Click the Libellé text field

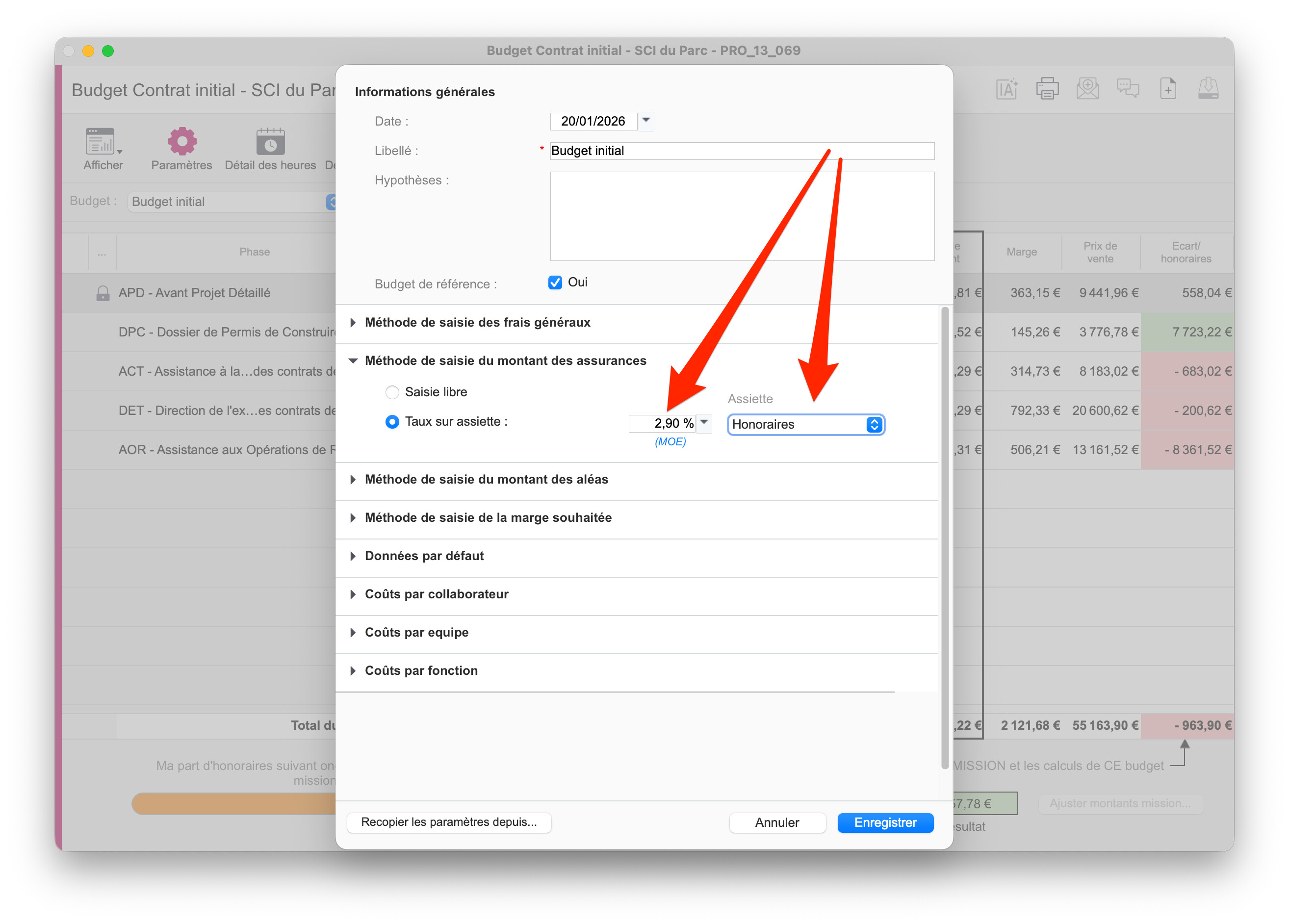pyautogui.click(x=742, y=151)
